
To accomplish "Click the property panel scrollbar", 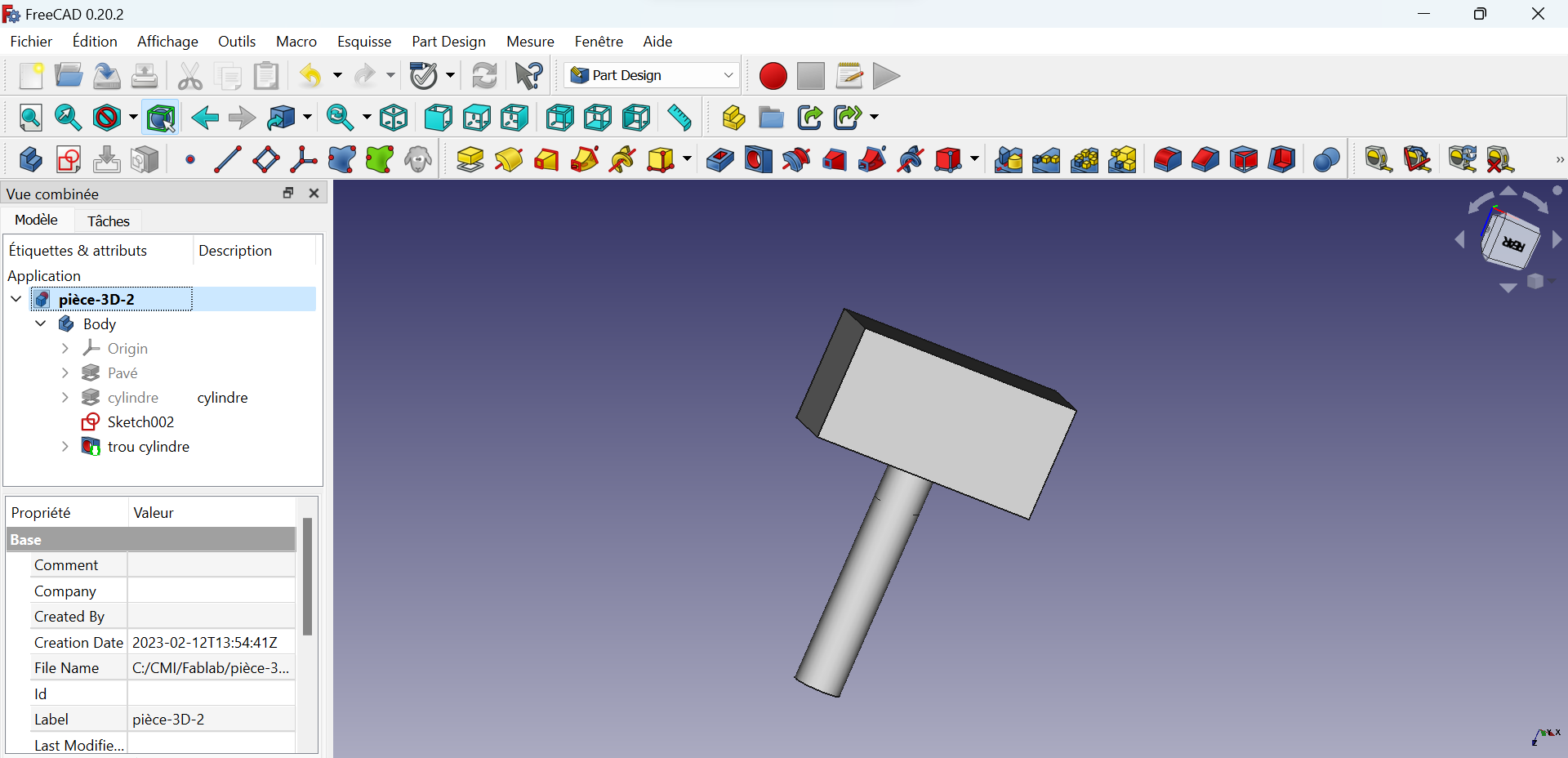I will coord(307,576).
